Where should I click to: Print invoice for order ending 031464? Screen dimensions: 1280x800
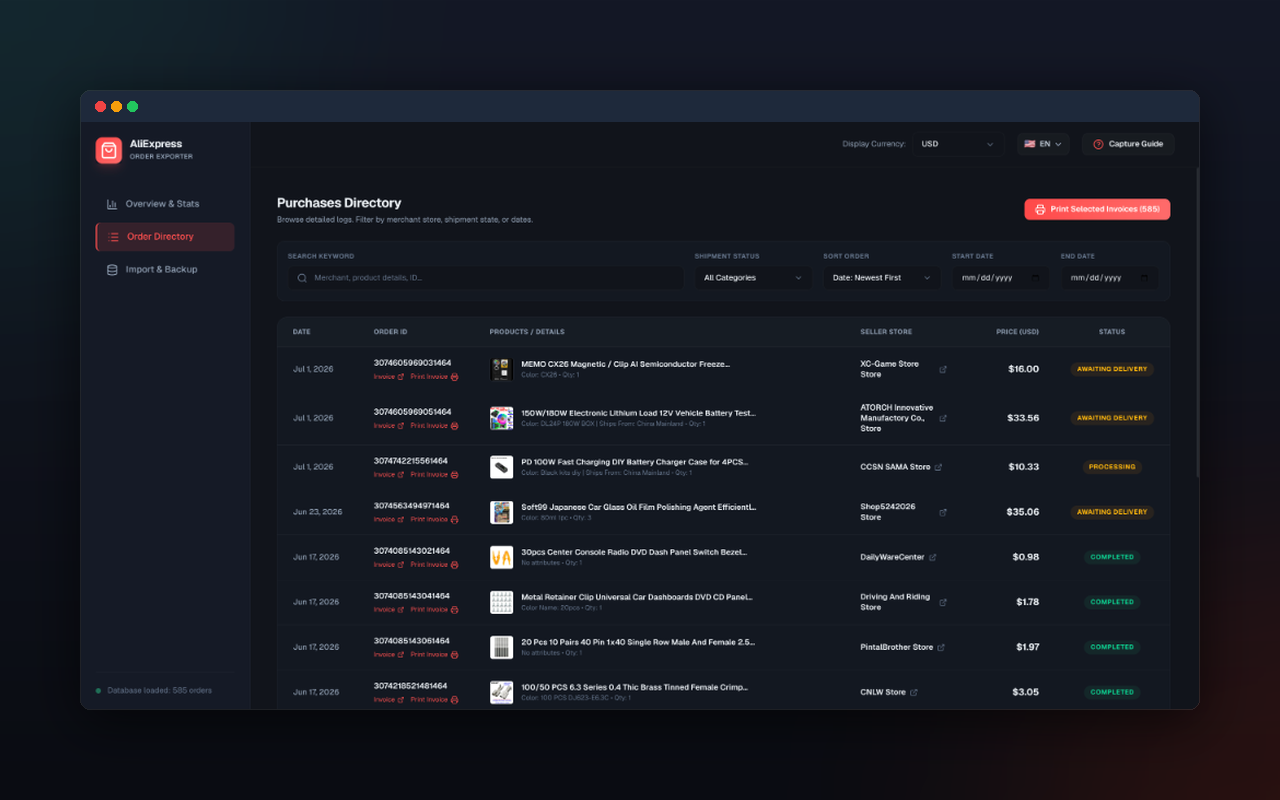(x=434, y=377)
